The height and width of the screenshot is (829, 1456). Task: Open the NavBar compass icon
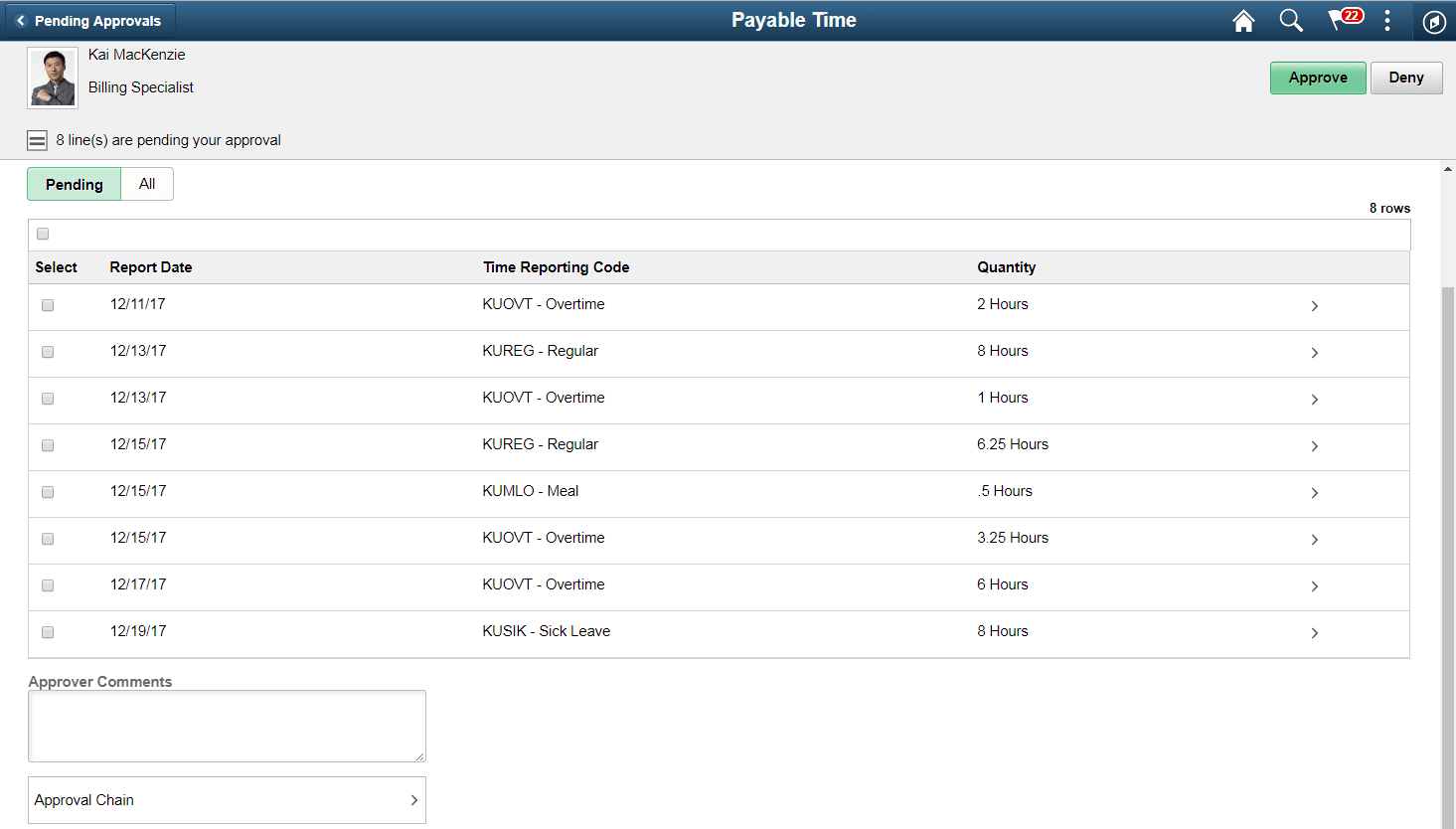(1433, 20)
